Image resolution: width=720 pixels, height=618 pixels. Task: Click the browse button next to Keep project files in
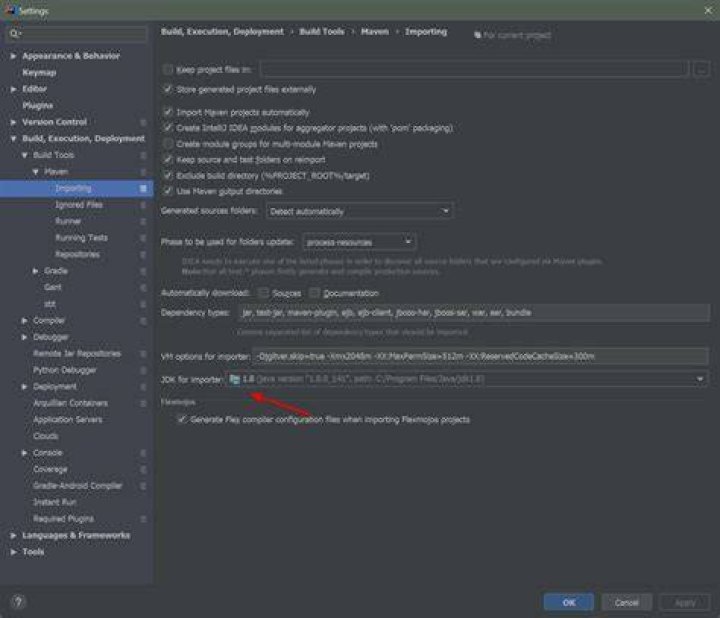701,69
